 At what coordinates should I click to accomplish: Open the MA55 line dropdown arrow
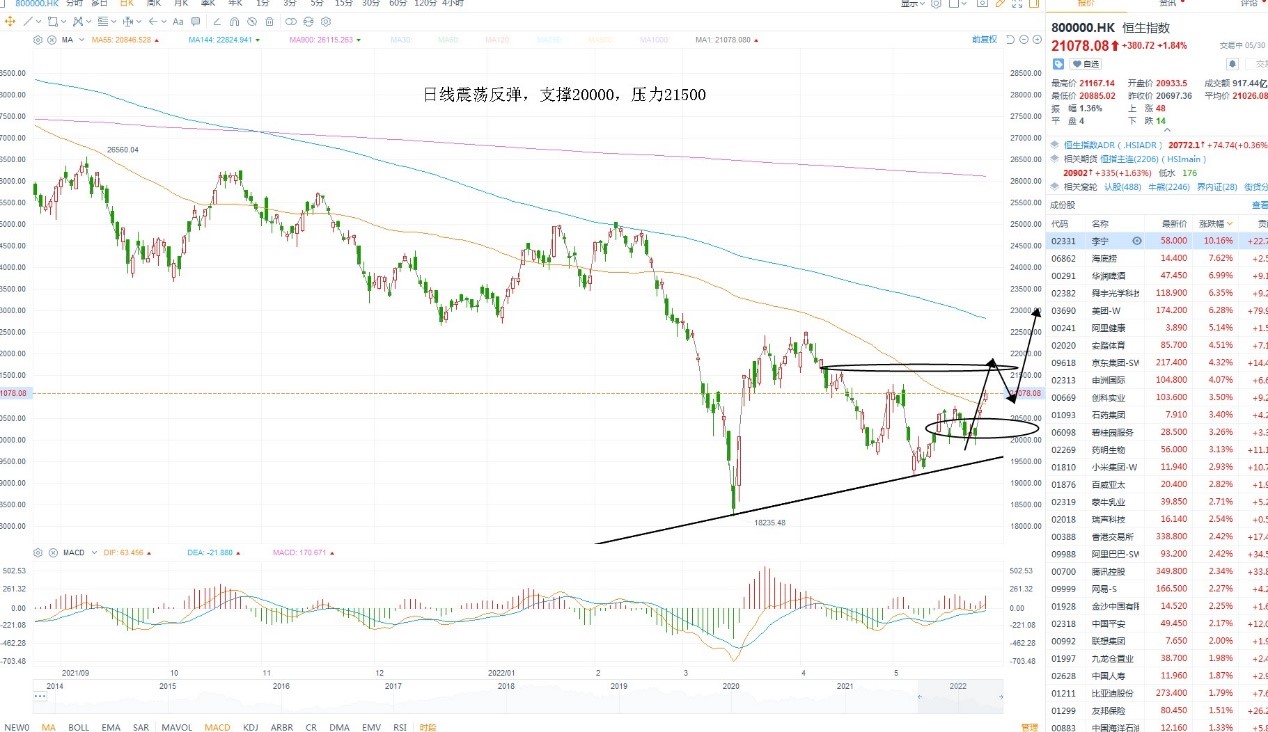point(157,40)
